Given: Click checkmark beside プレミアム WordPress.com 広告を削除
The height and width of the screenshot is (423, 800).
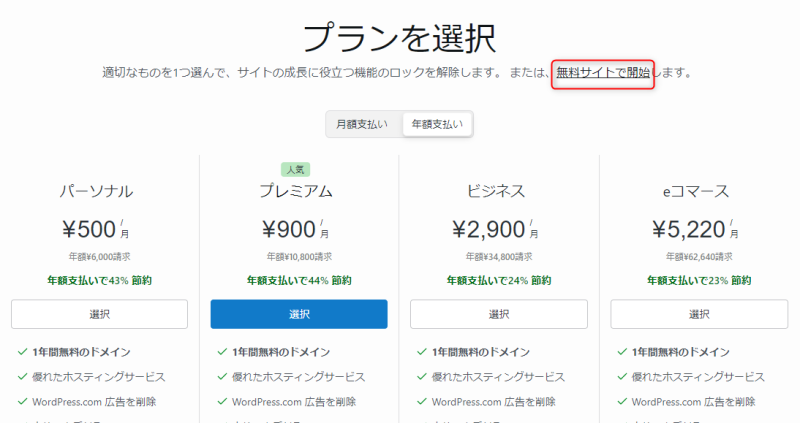Looking at the screenshot, I should pos(223,402).
